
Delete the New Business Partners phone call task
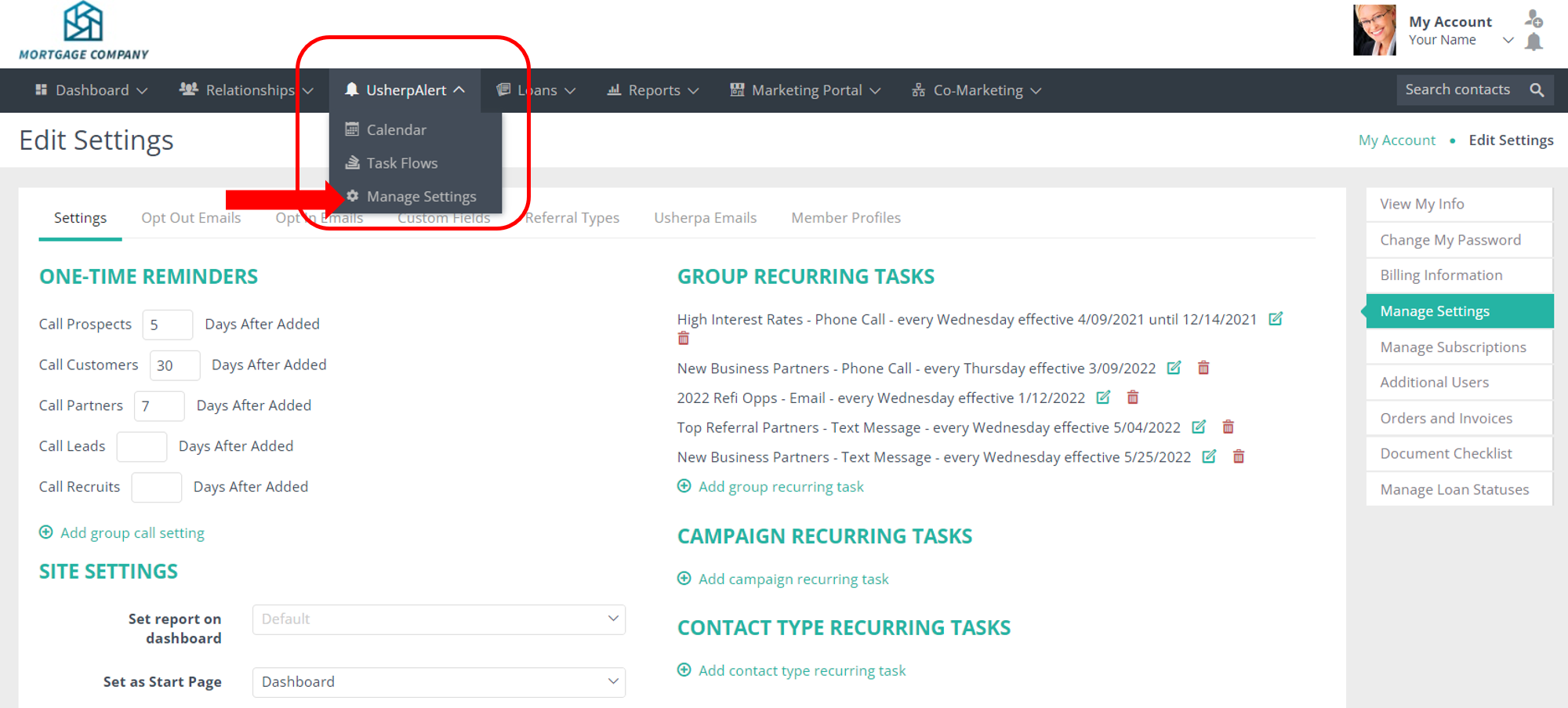[x=1203, y=367]
